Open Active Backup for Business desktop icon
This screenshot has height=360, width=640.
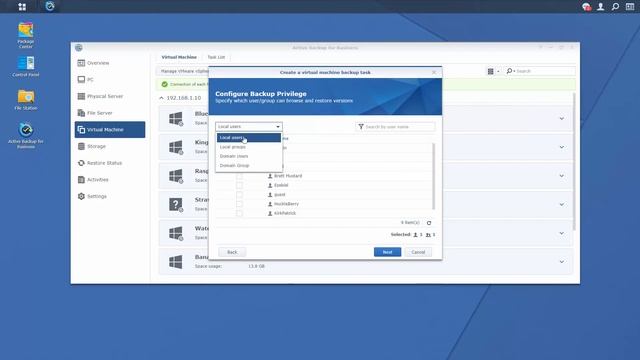(x=26, y=136)
